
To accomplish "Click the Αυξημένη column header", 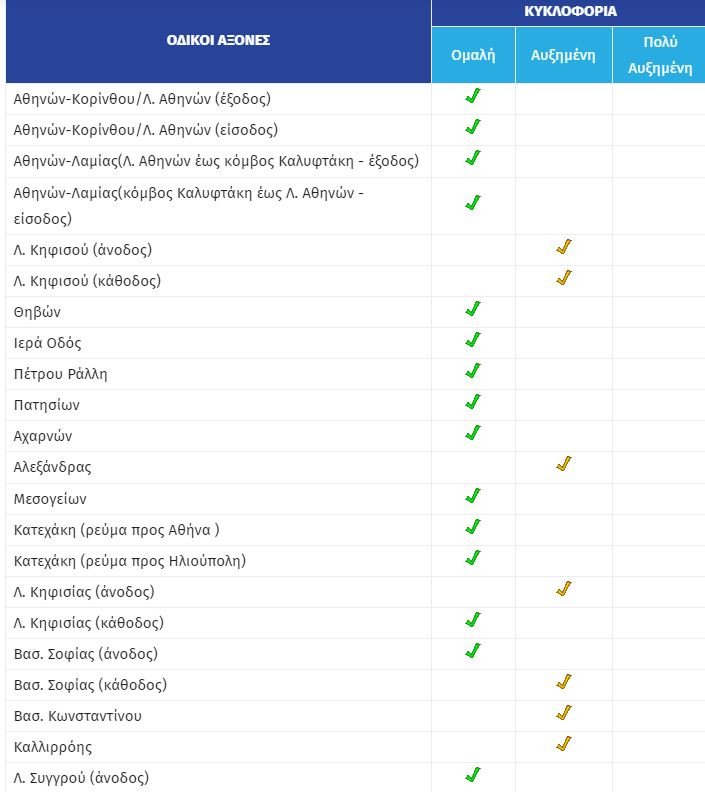I will tap(563, 55).
